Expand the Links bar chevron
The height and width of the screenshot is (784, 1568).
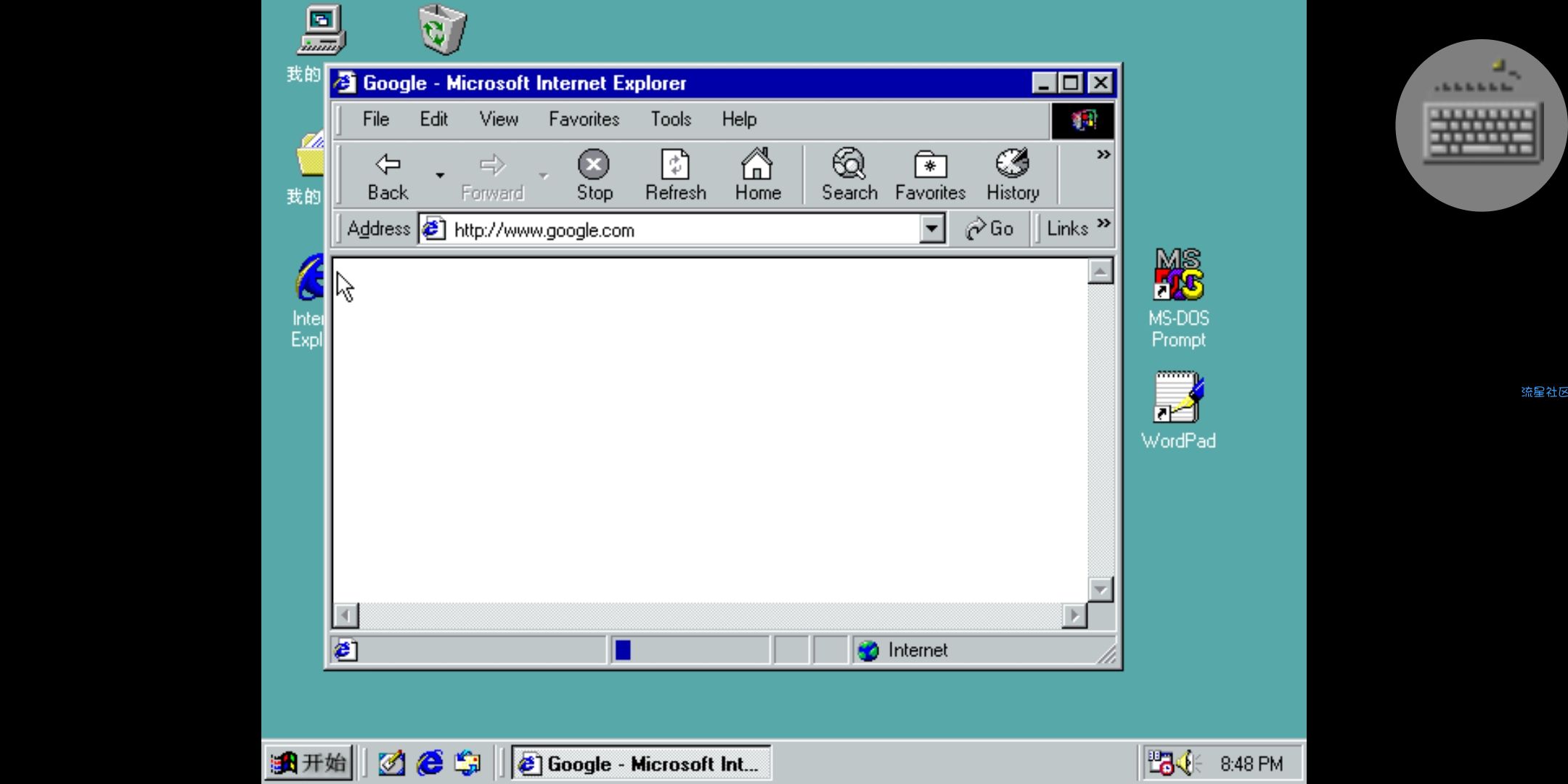coord(1103,223)
